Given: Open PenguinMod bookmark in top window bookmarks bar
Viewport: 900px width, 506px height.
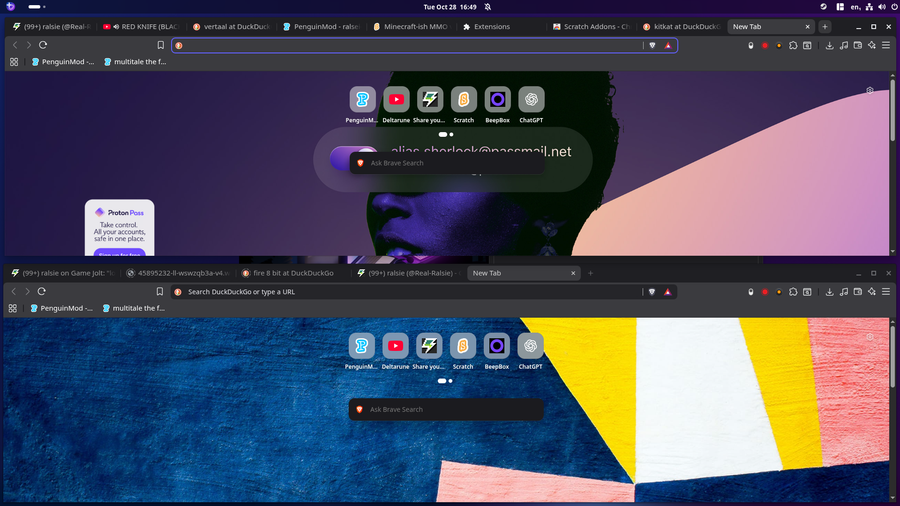Looking at the screenshot, I should [63, 61].
